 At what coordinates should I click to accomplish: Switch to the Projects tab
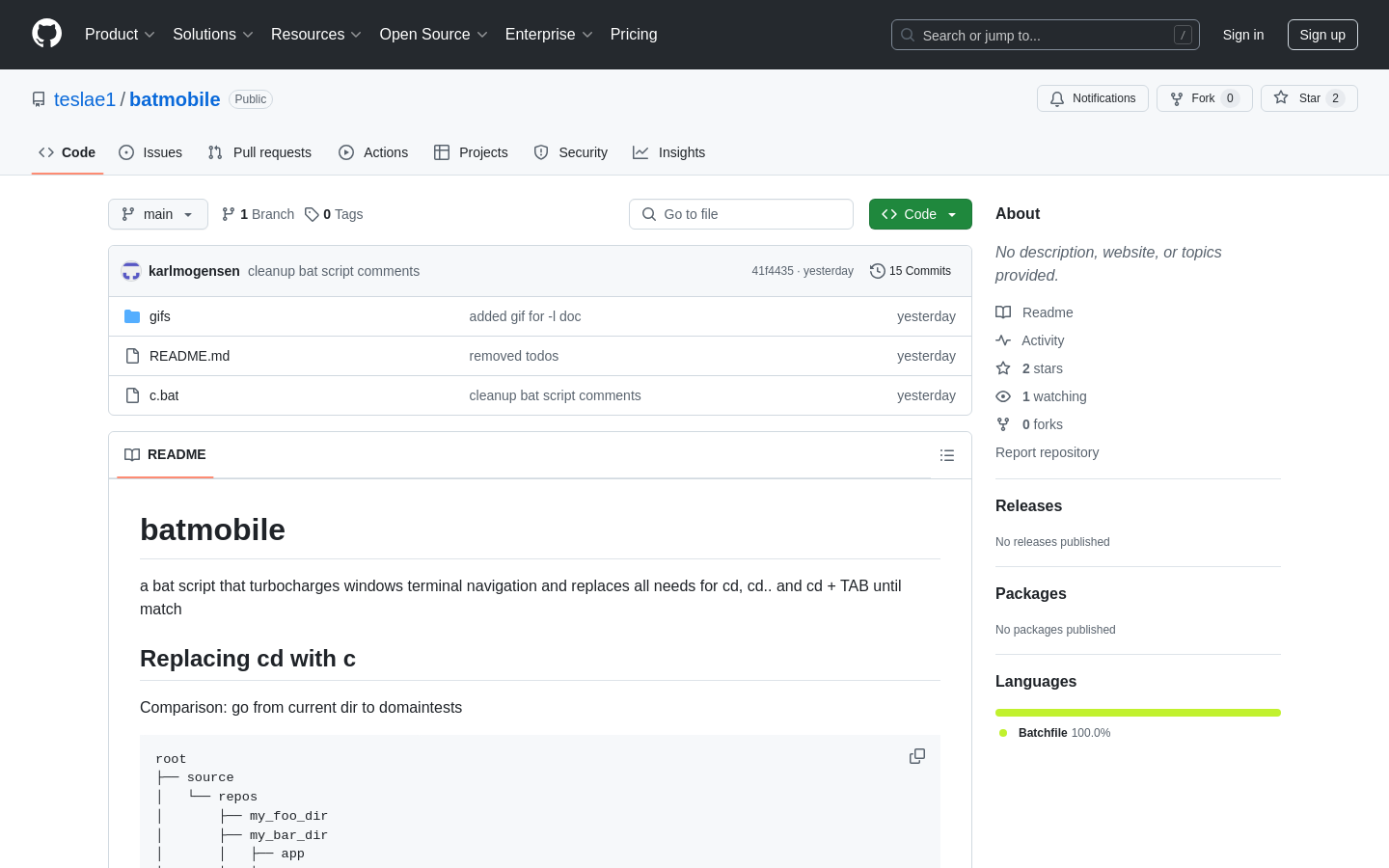point(471,152)
